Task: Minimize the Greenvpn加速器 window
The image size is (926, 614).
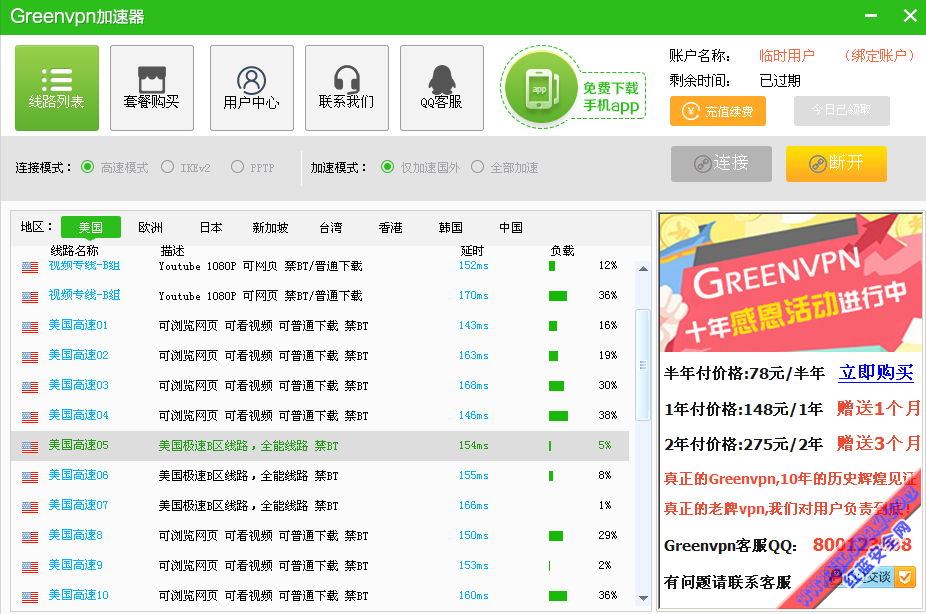Action: (871, 16)
